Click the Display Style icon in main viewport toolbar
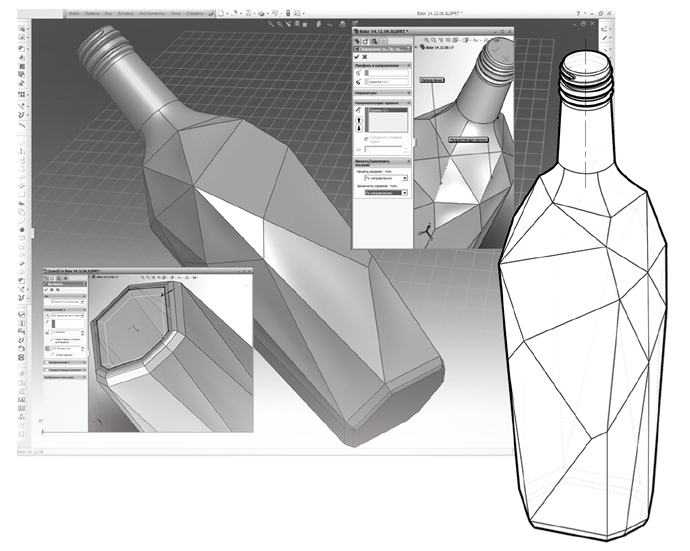This screenshot has width=690, height=551. coord(319,24)
